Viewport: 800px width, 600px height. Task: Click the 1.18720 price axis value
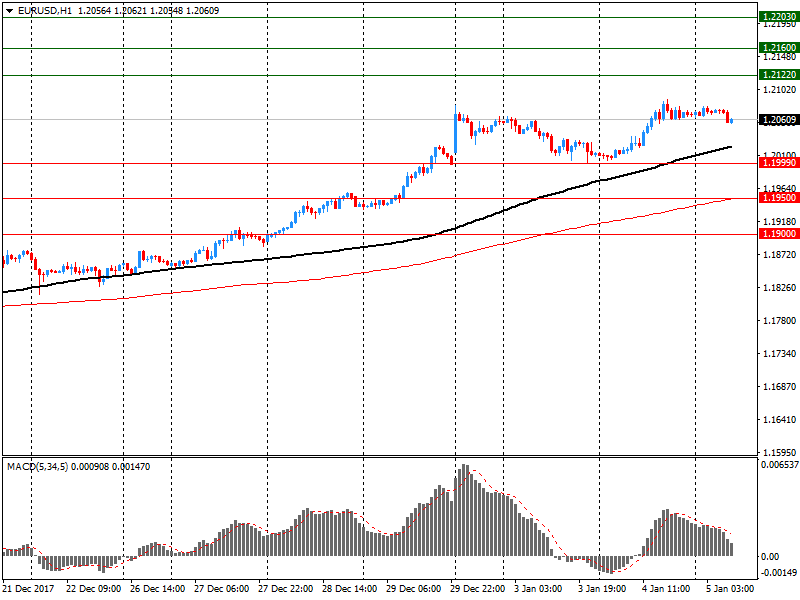779,255
